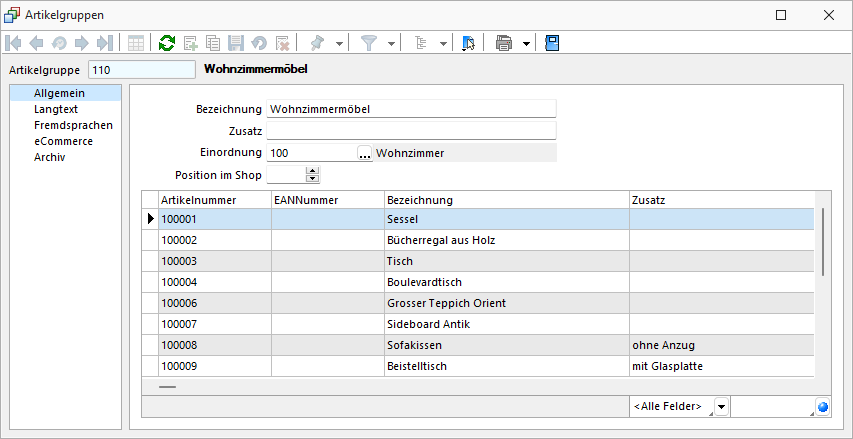Click the search/history record icon
This screenshot has width=853, height=439.
tap(59, 43)
